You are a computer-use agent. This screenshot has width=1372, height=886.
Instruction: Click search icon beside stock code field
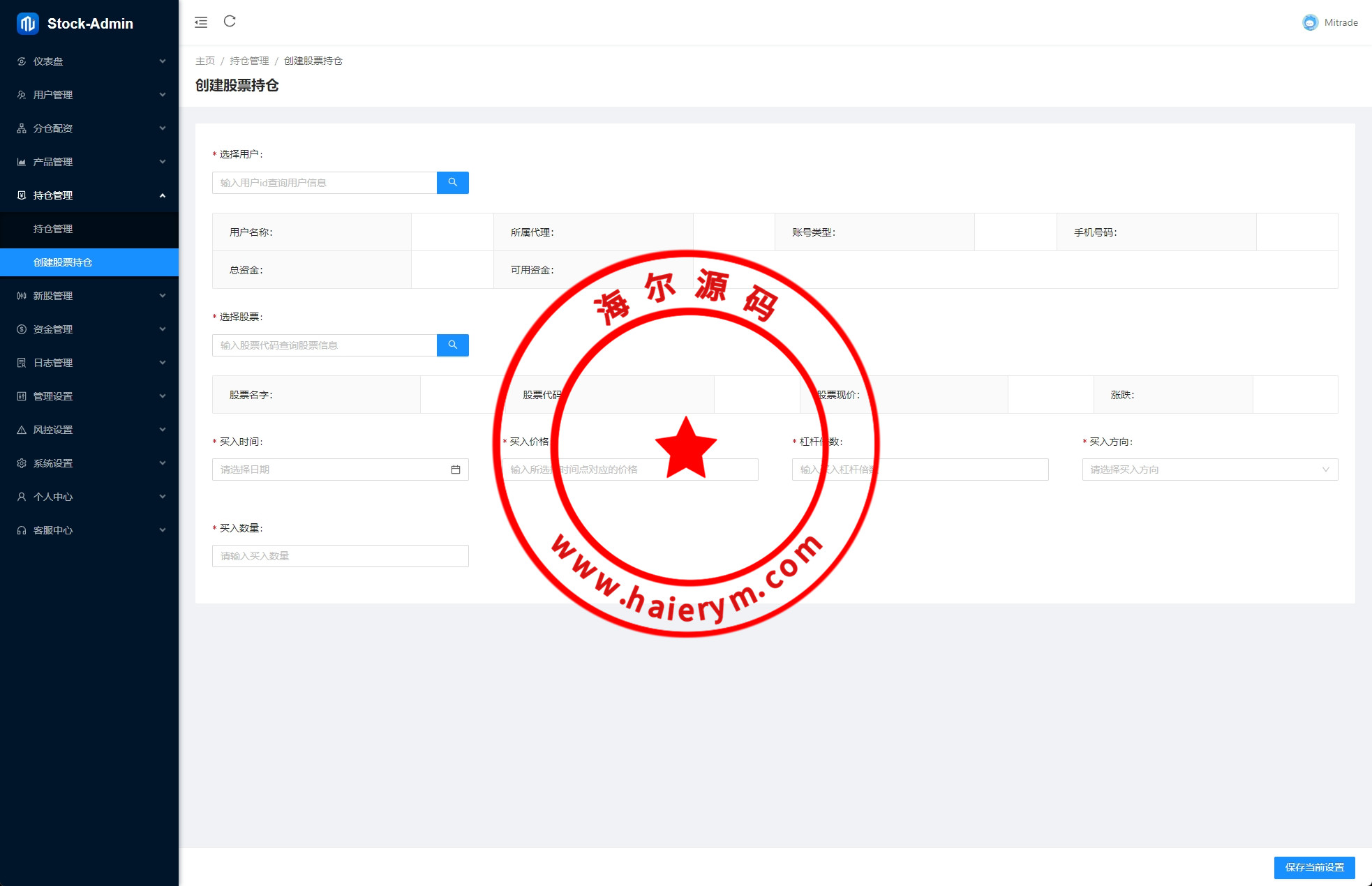pos(452,345)
